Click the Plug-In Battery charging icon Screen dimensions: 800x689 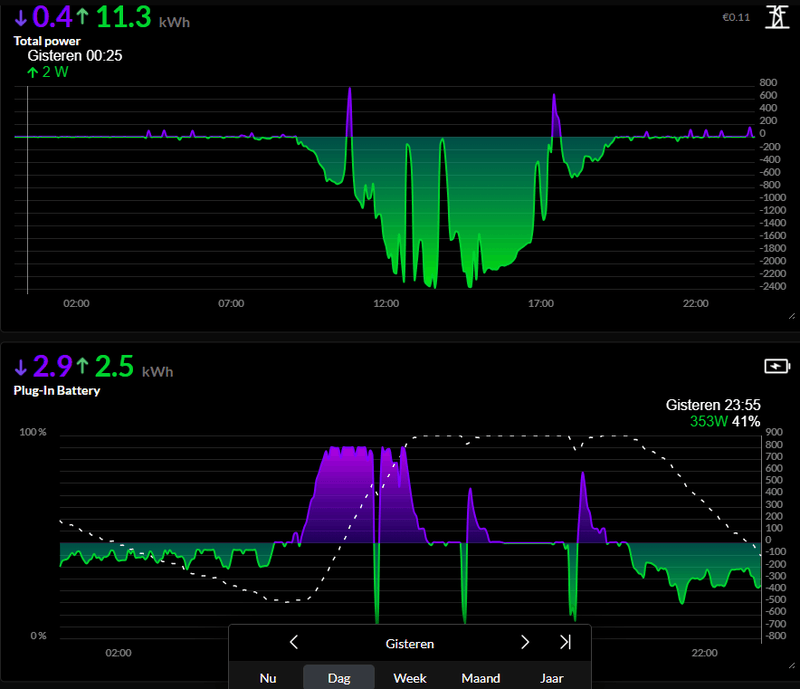click(777, 366)
